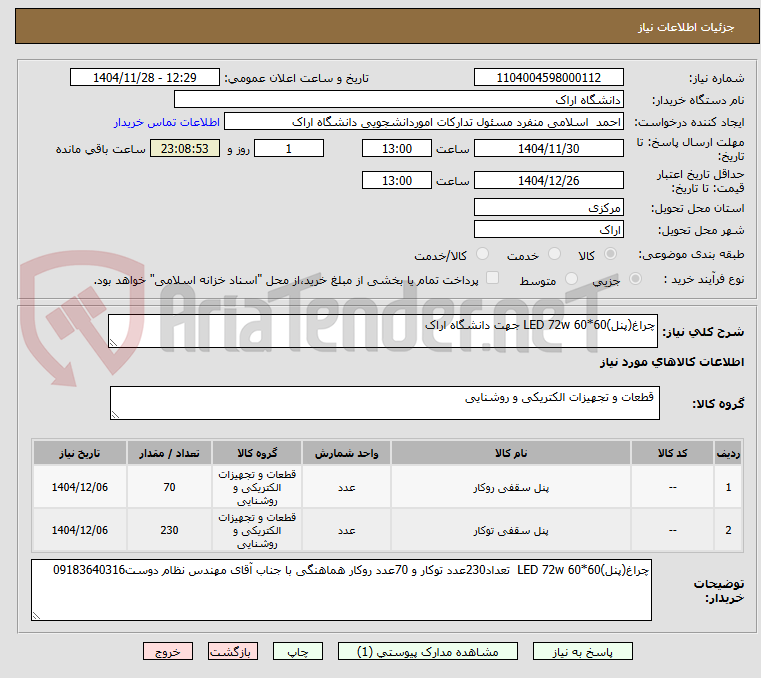761x678 pixels.
Task: Click the عدد unit in row 1
Action: pos(346,488)
